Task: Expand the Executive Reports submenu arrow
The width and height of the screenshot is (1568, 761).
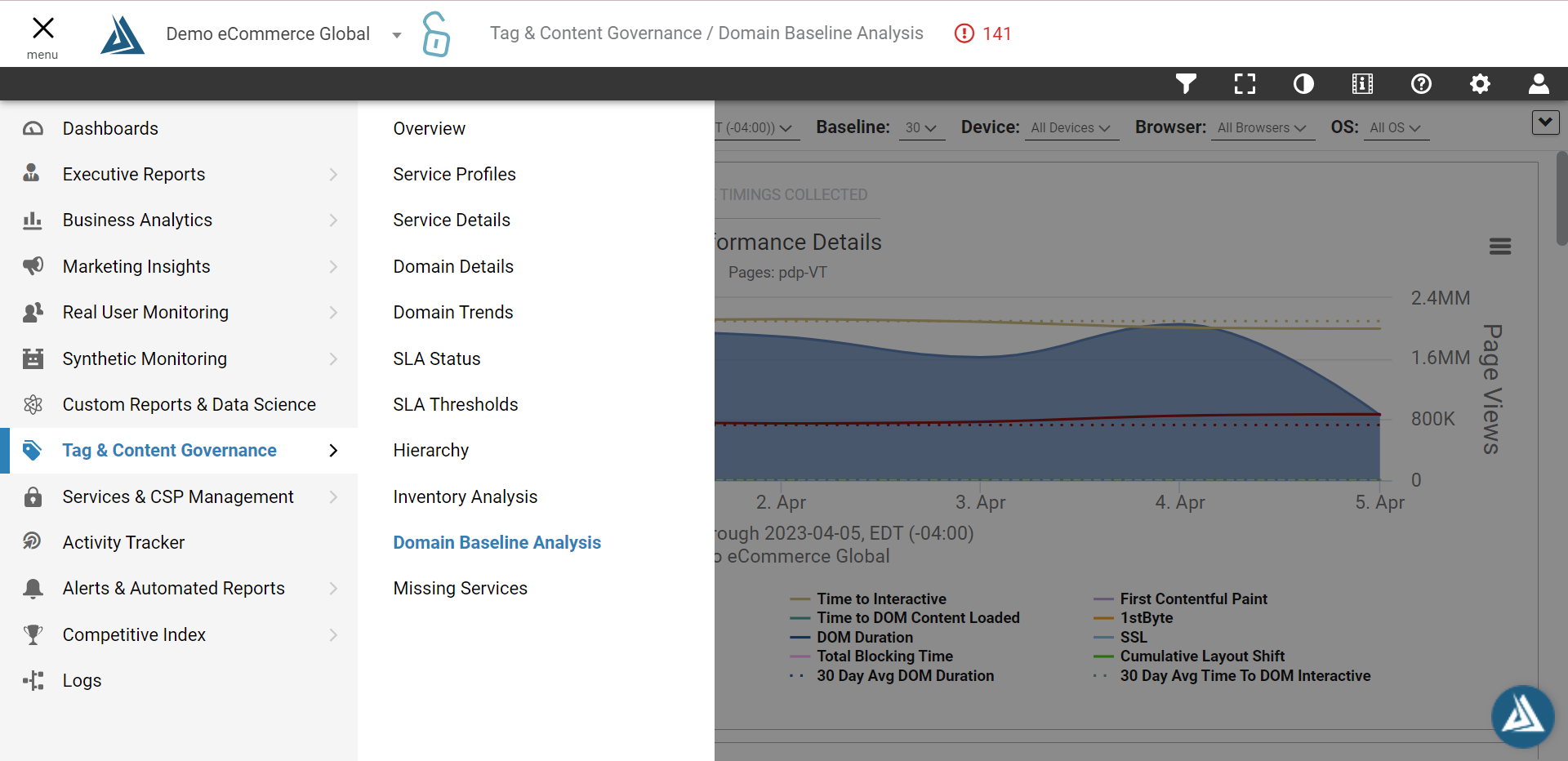Action: (333, 174)
